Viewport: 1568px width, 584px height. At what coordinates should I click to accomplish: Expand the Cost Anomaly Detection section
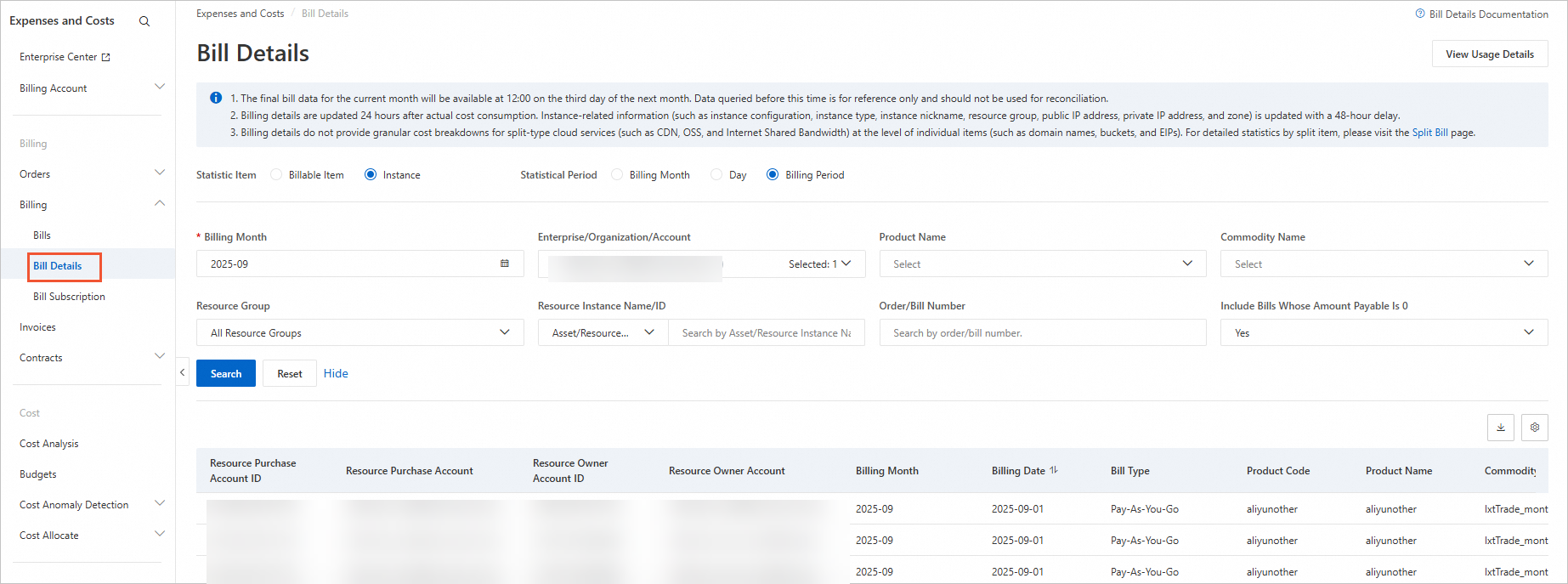point(159,503)
